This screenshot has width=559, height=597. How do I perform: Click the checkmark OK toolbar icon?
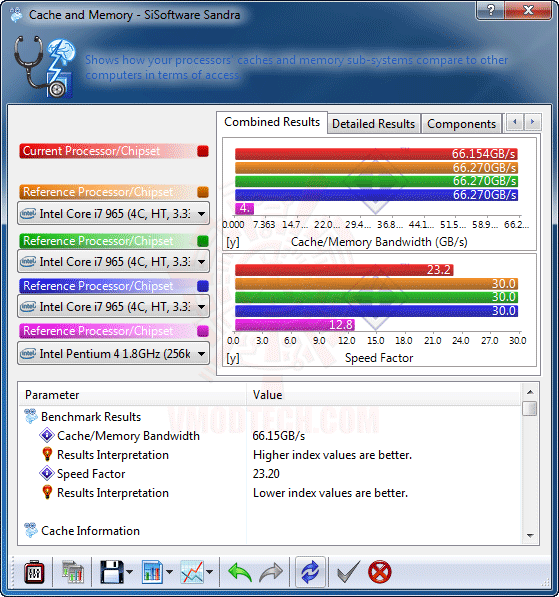click(348, 572)
